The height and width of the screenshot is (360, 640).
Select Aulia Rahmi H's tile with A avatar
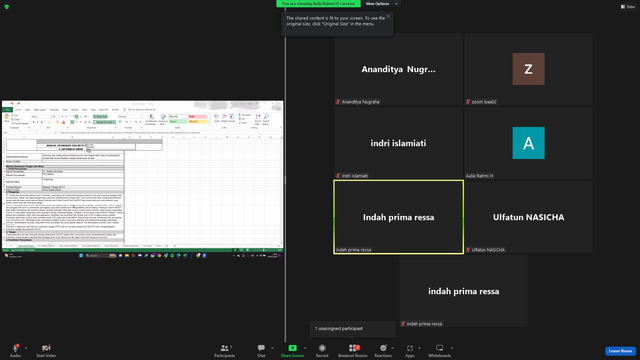click(x=528, y=143)
